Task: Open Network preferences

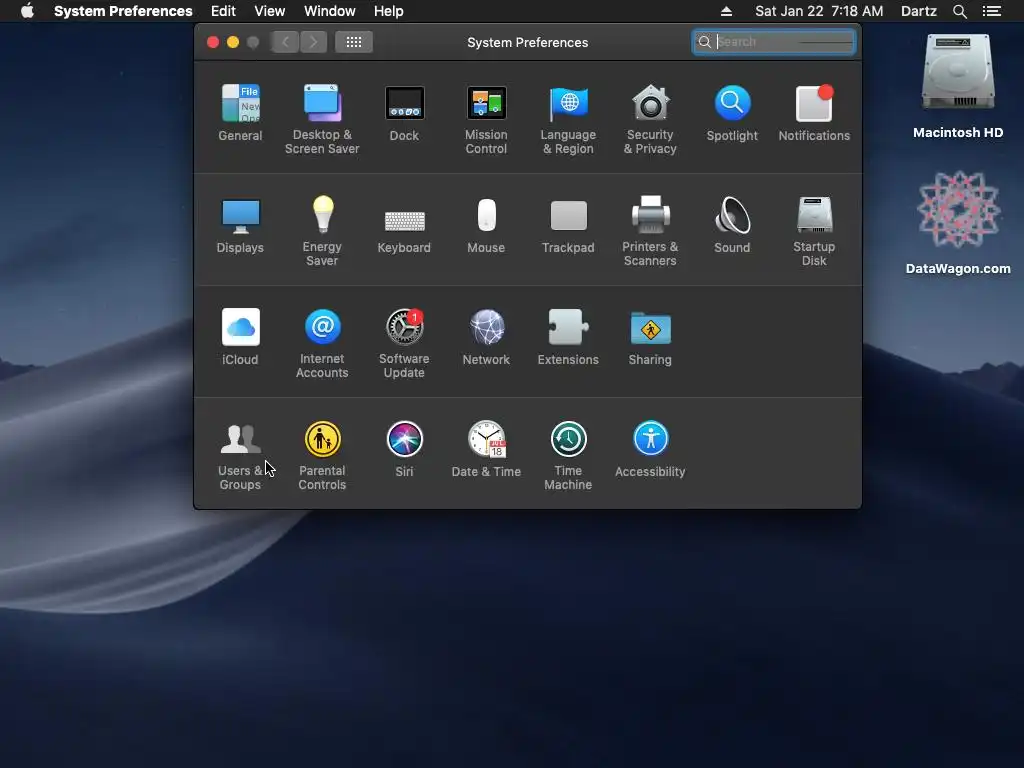Action: [486, 337]
